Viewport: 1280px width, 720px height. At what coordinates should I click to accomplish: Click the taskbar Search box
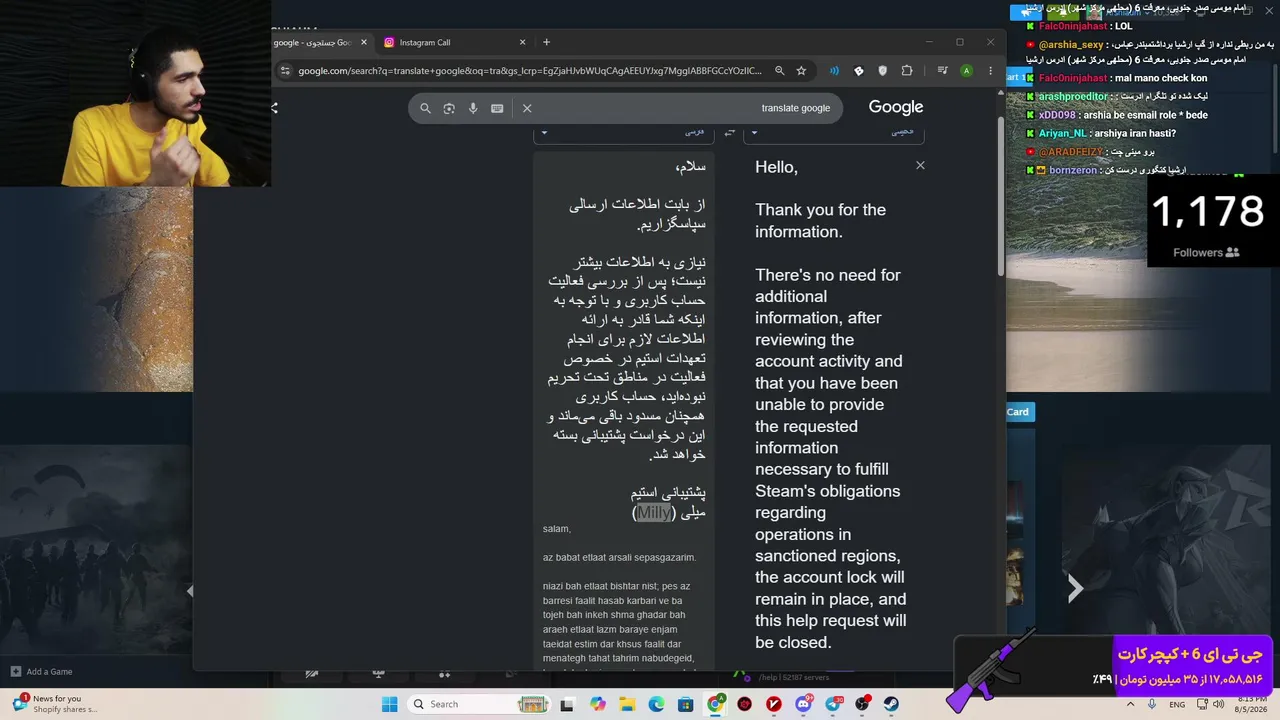pyautogui.click(x=480, y=704)
